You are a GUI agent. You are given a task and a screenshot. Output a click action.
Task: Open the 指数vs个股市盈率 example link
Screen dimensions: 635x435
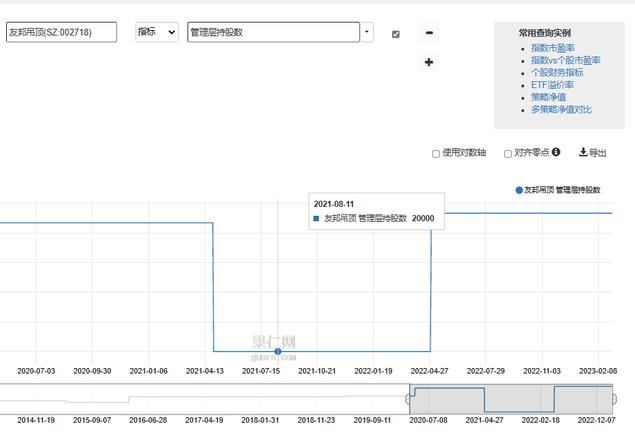566,60
